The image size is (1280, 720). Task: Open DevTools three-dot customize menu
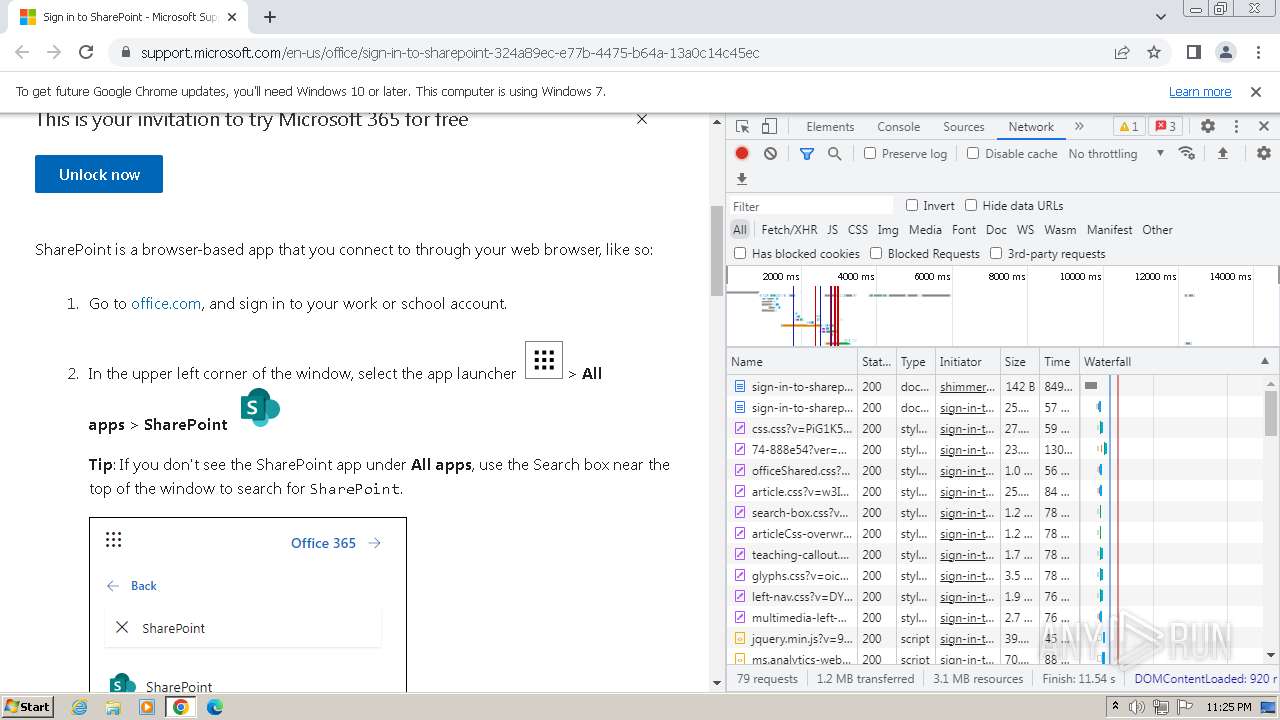pos(1236,127)
